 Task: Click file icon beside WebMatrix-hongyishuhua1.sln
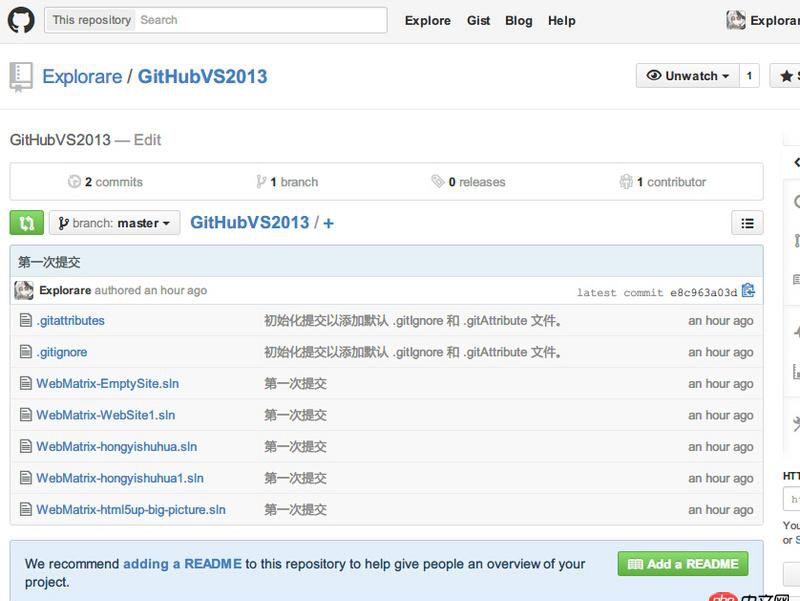(26, 478)
